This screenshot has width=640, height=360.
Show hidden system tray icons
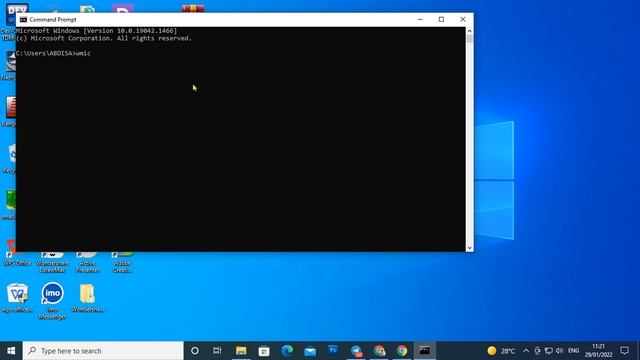coord(526,351)
